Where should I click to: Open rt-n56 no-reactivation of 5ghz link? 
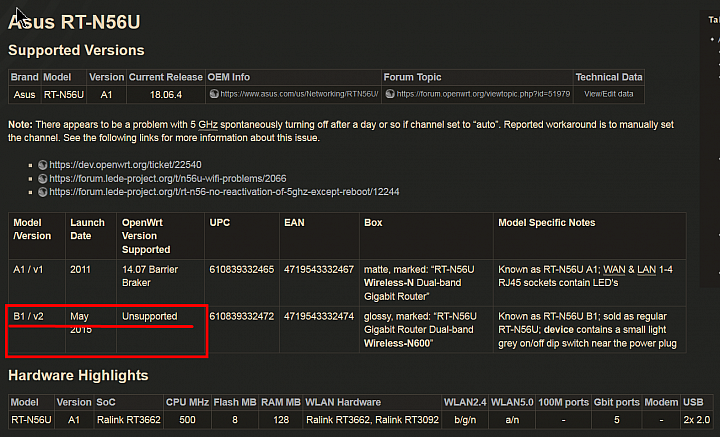(x=224, y=192)
